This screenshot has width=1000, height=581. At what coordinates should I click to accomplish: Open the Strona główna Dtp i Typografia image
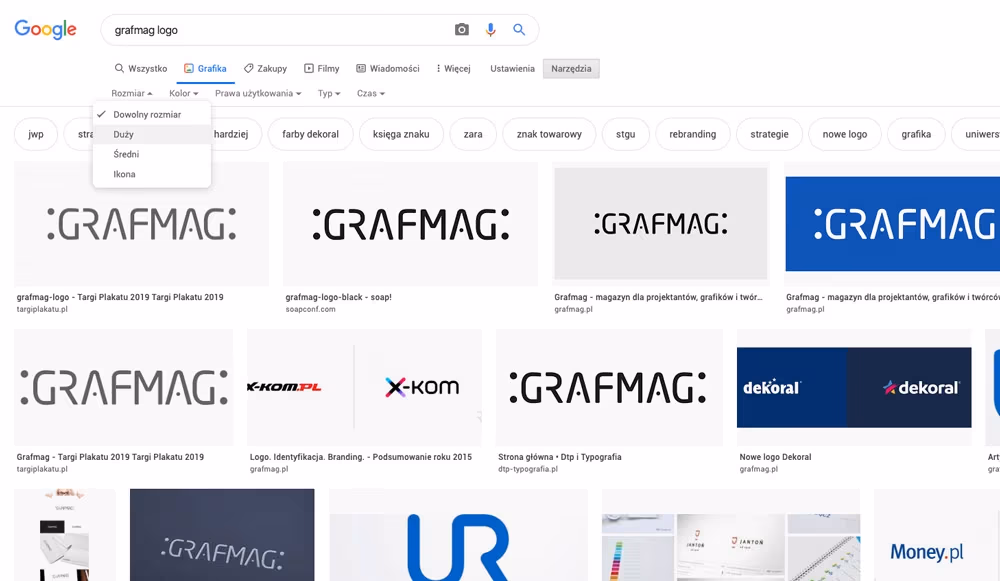click(x=609, y=387)
